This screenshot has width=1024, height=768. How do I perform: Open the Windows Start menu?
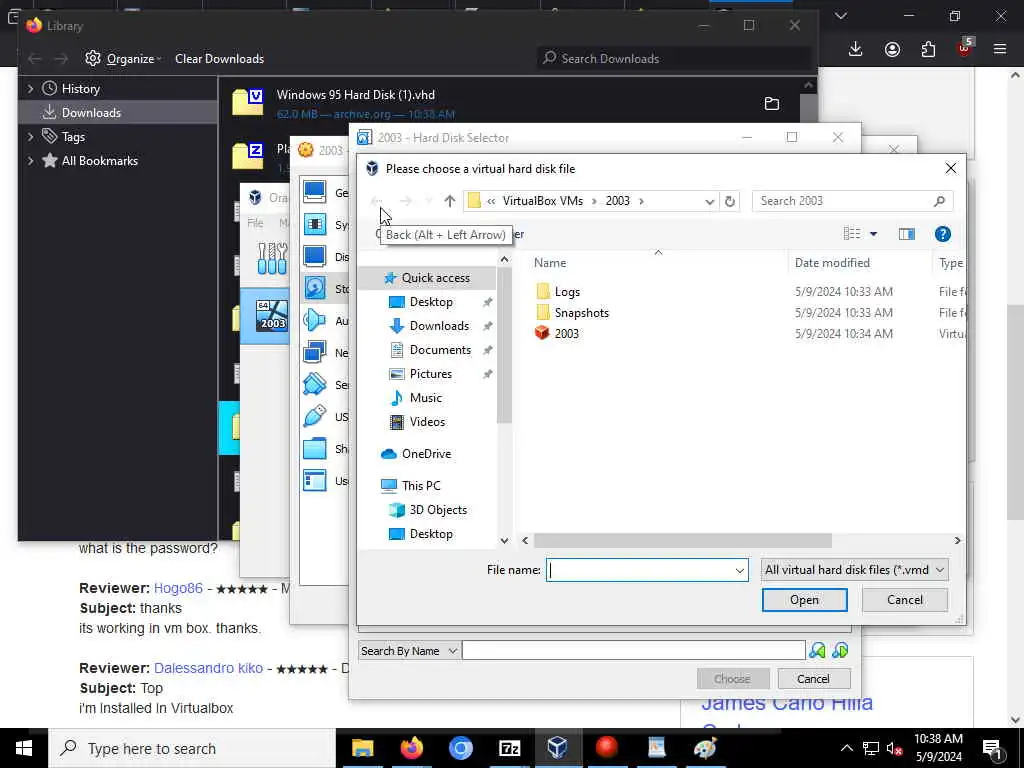[x=24, y=748]
